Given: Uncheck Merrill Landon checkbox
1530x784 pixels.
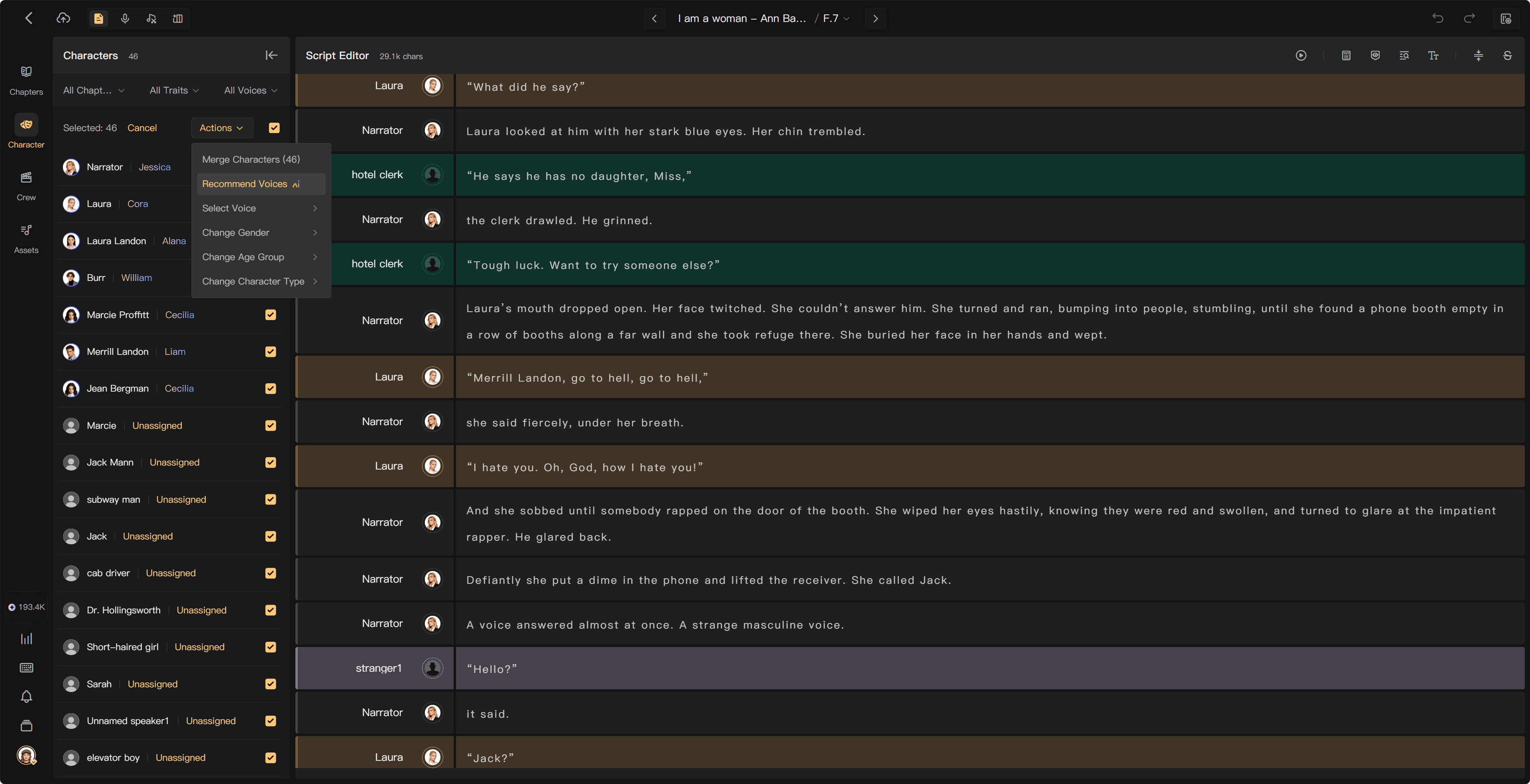Looking at the screenshot, I should (270, 352).
